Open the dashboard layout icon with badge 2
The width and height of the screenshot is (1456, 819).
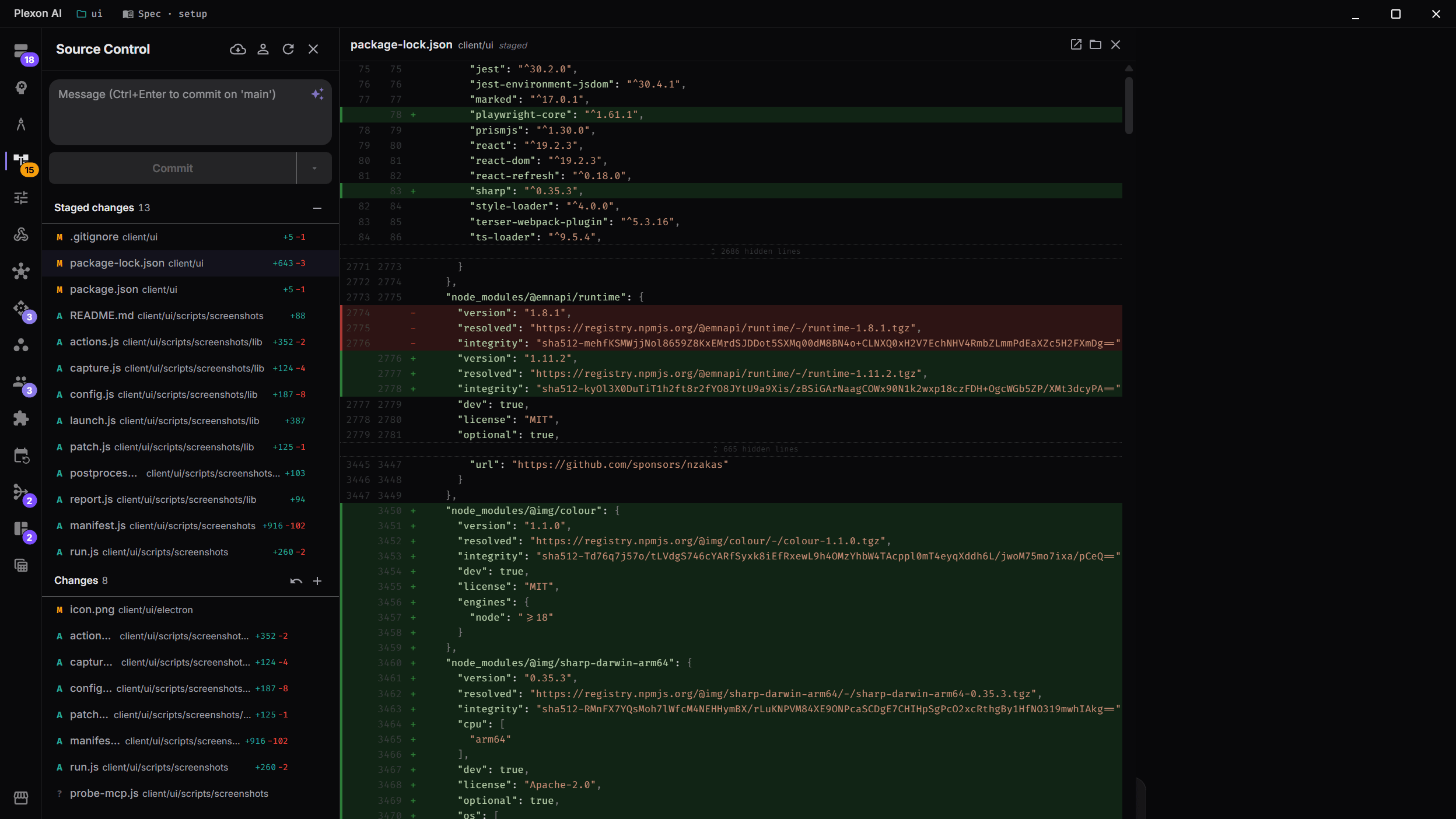click(21, 528)
